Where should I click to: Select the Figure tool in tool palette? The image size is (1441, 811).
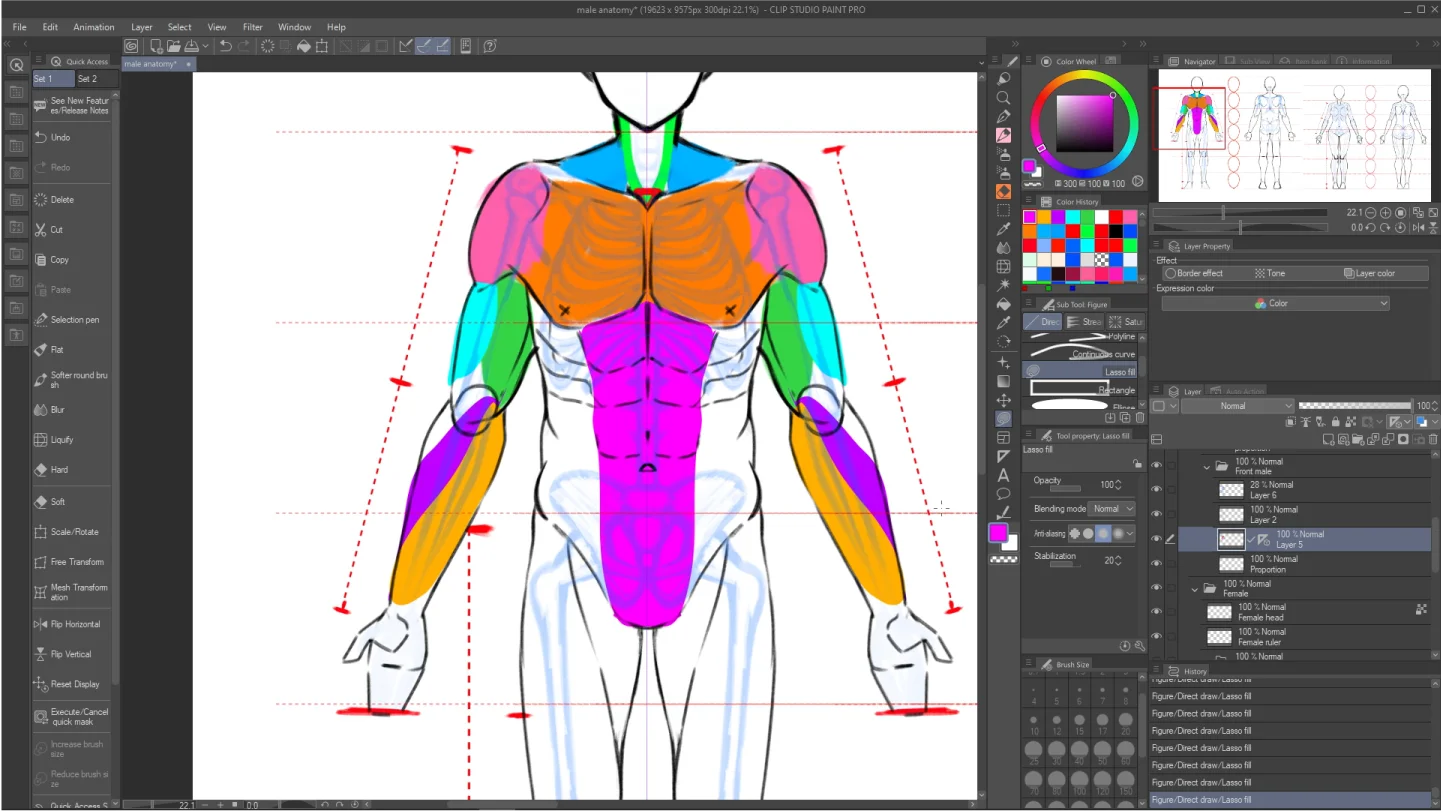tap(1003, 419)
